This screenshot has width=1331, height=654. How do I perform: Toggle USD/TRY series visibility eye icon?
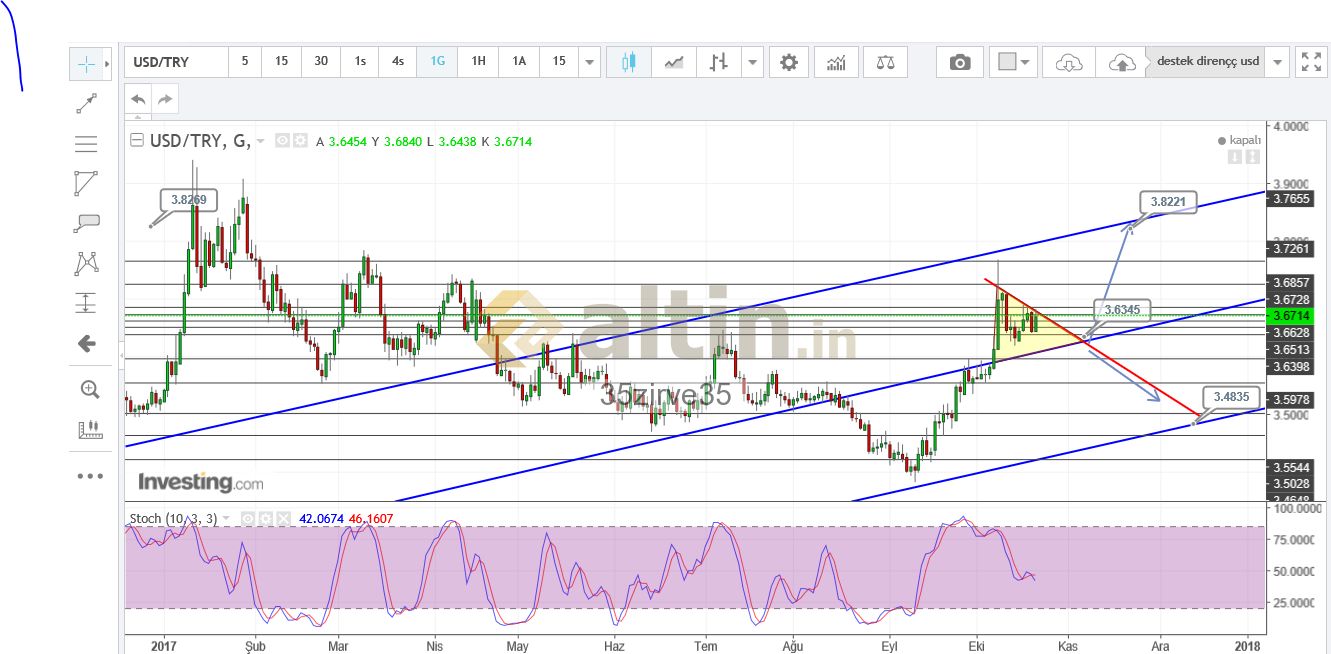click(283, 142)
